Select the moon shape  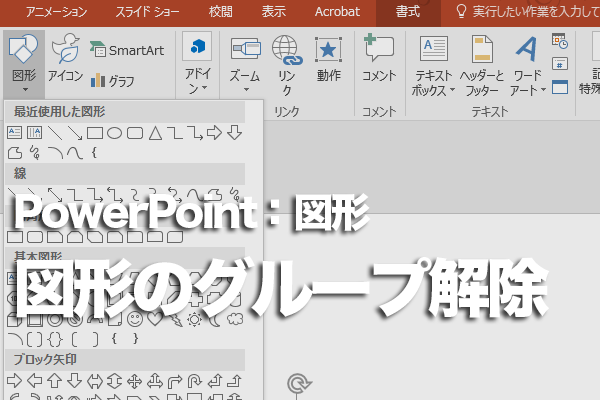click(215, 319)
